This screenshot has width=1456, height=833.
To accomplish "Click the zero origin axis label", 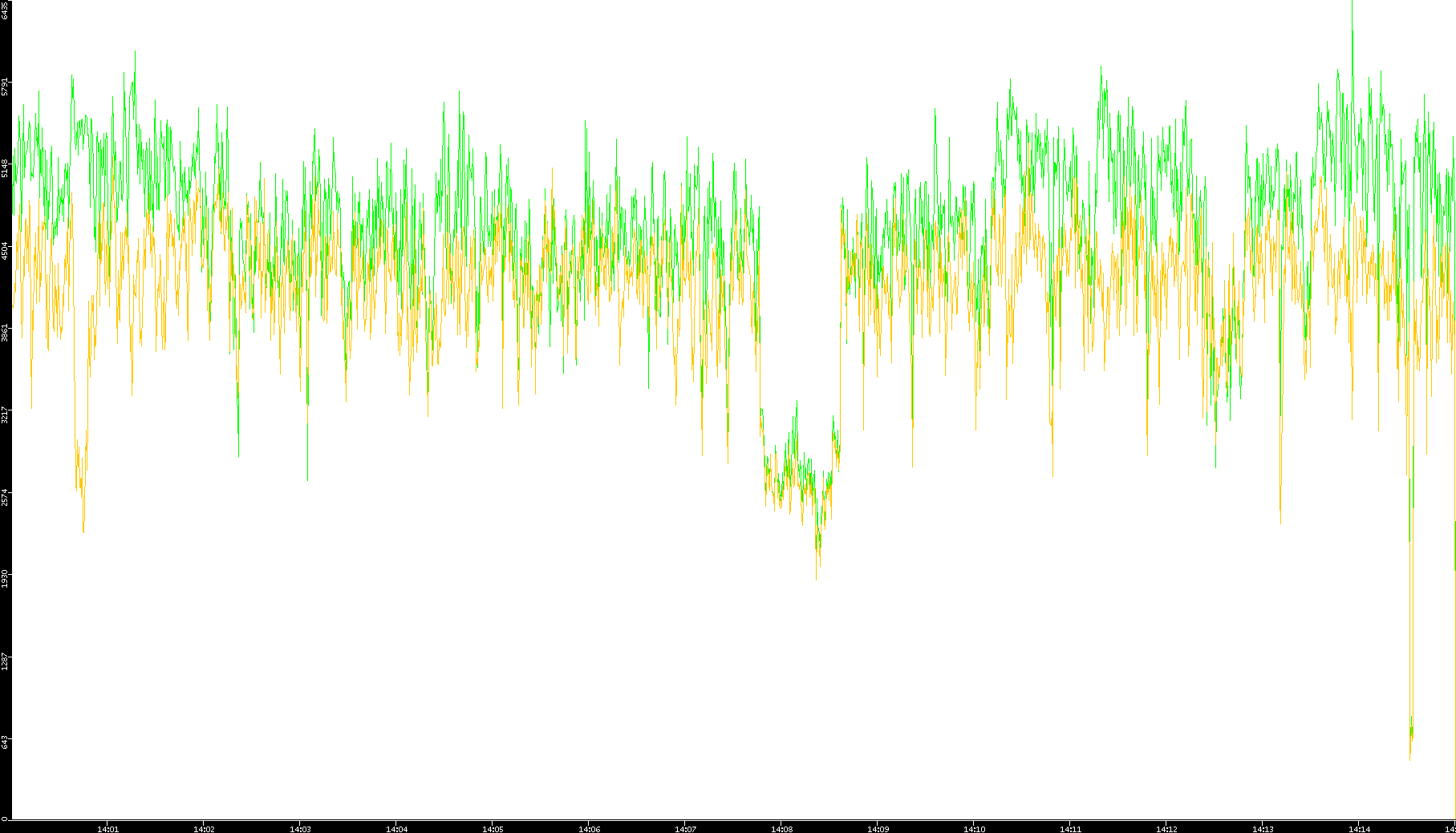I will [4, 819].
